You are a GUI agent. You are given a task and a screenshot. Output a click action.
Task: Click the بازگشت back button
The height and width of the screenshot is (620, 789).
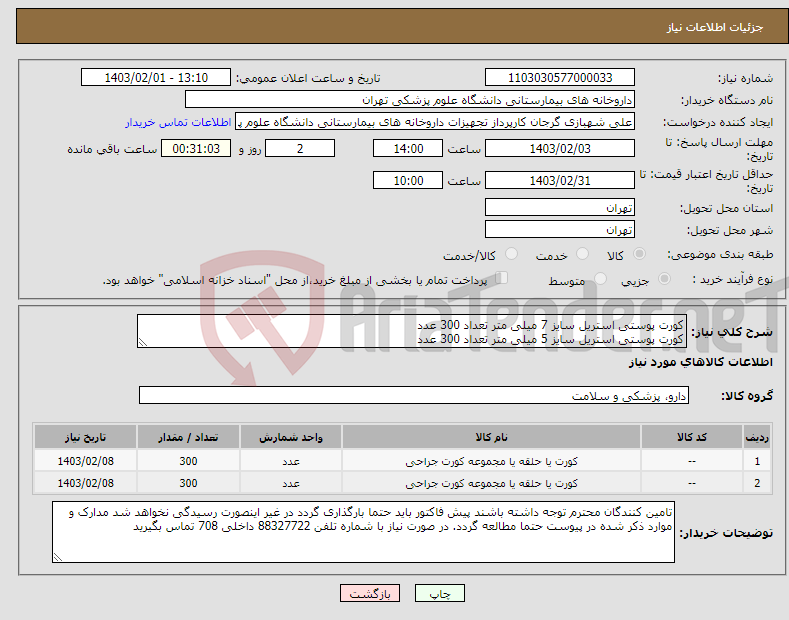click(370, 594)
